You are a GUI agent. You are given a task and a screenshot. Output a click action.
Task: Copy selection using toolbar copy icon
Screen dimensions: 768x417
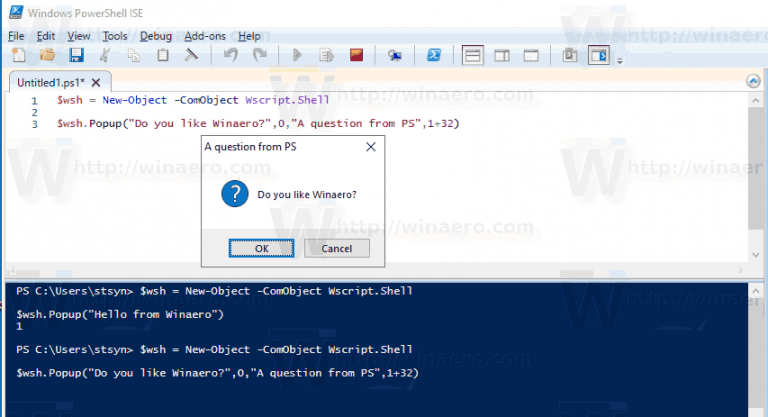click(134, 55)
